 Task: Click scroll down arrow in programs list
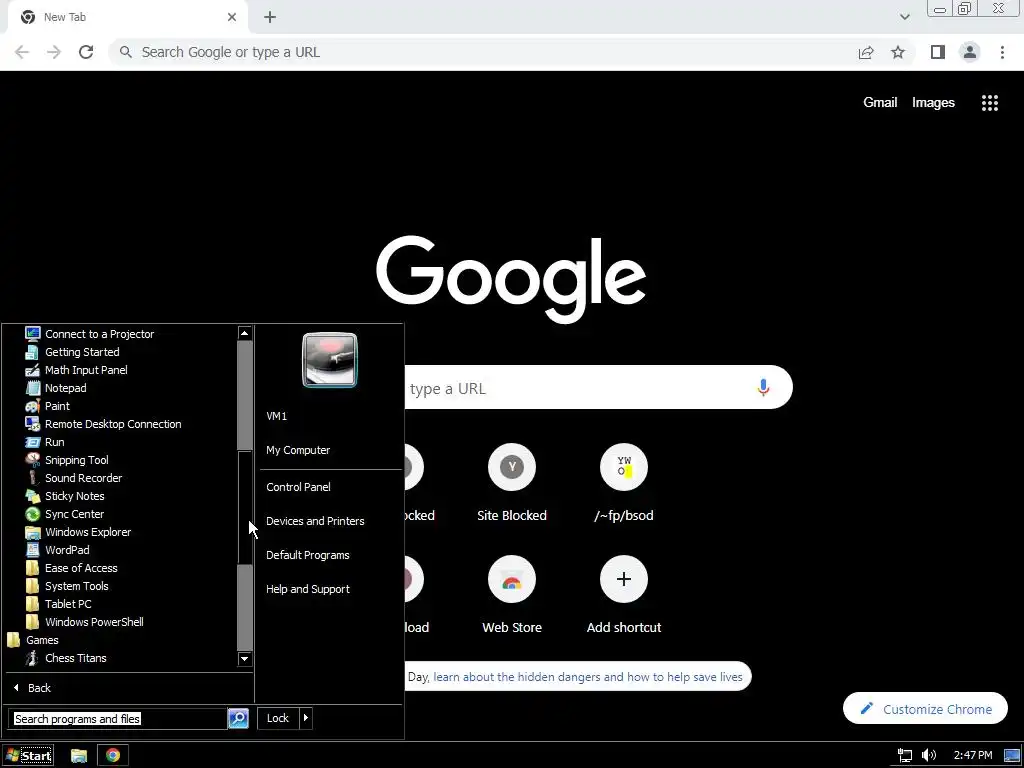[x=245, y=659]
